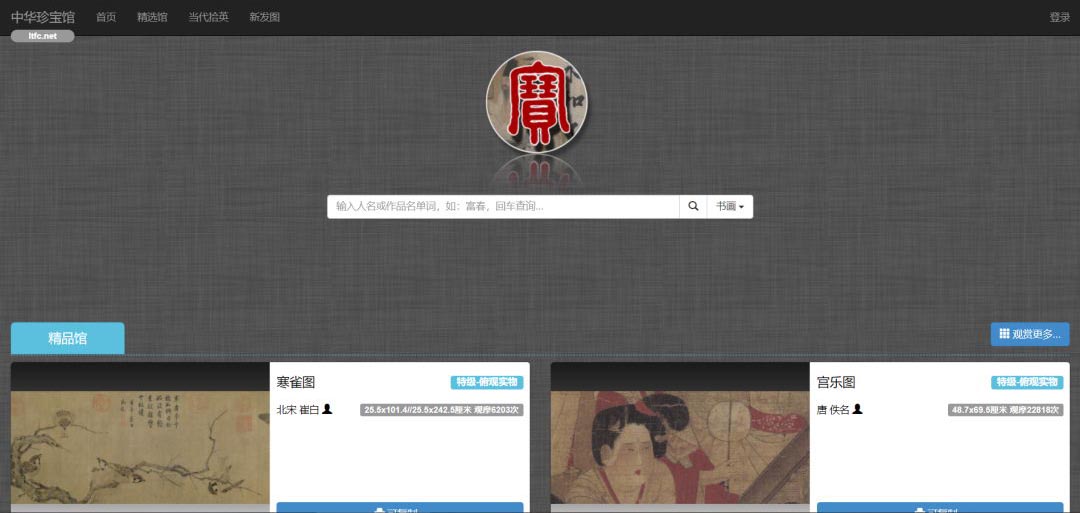The width and height of the screenshot is (1080, 513).
Task: Select the 精品馆 tab
Action: click(68, 338)
